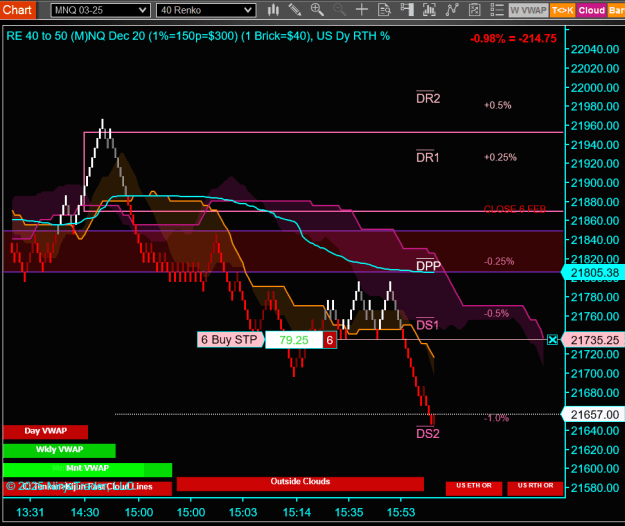Click the -0.25% level label
The height and width of the screenshot is (526, 625).
tap(499, 261)
